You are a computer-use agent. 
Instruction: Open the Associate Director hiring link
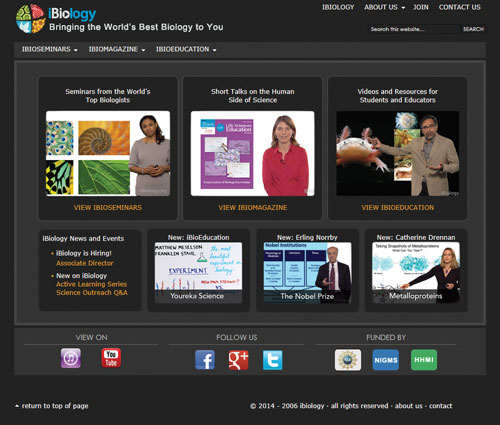click(85, 263)
